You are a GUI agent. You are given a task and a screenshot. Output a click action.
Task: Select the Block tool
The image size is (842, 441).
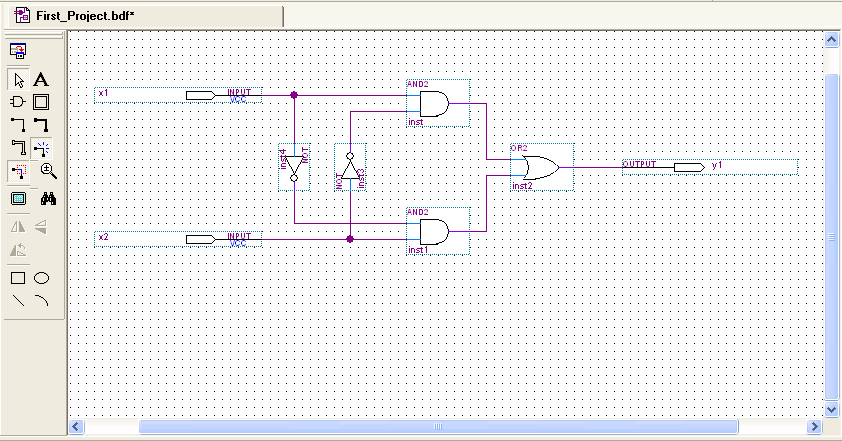41,102
